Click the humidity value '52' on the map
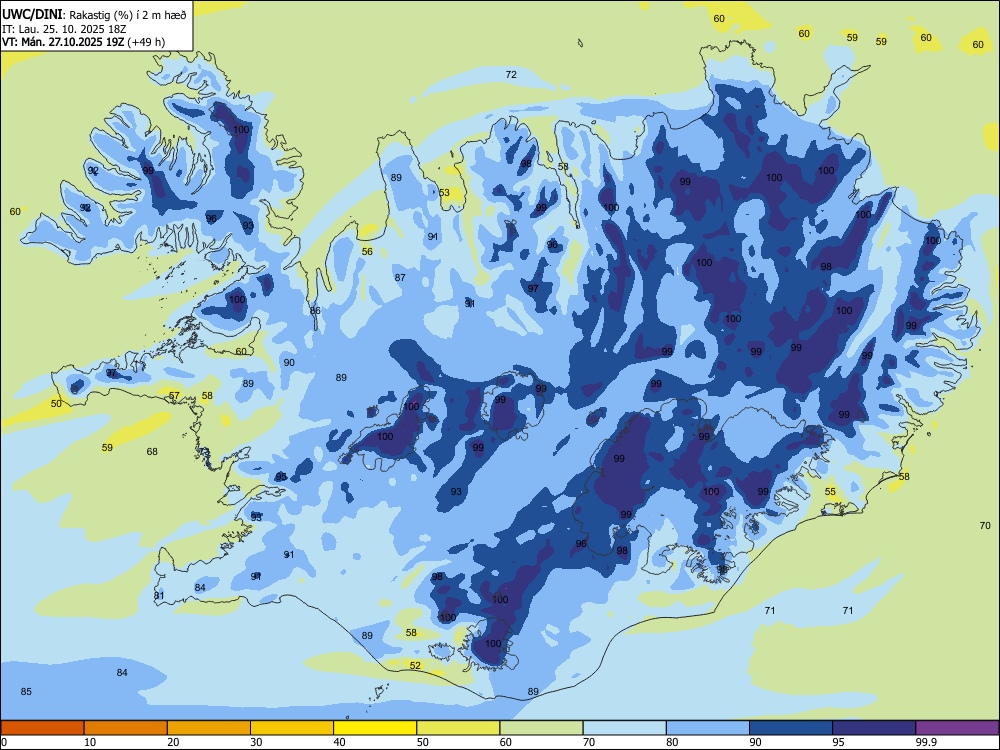The image size is (1000, 750). (415, 665)
